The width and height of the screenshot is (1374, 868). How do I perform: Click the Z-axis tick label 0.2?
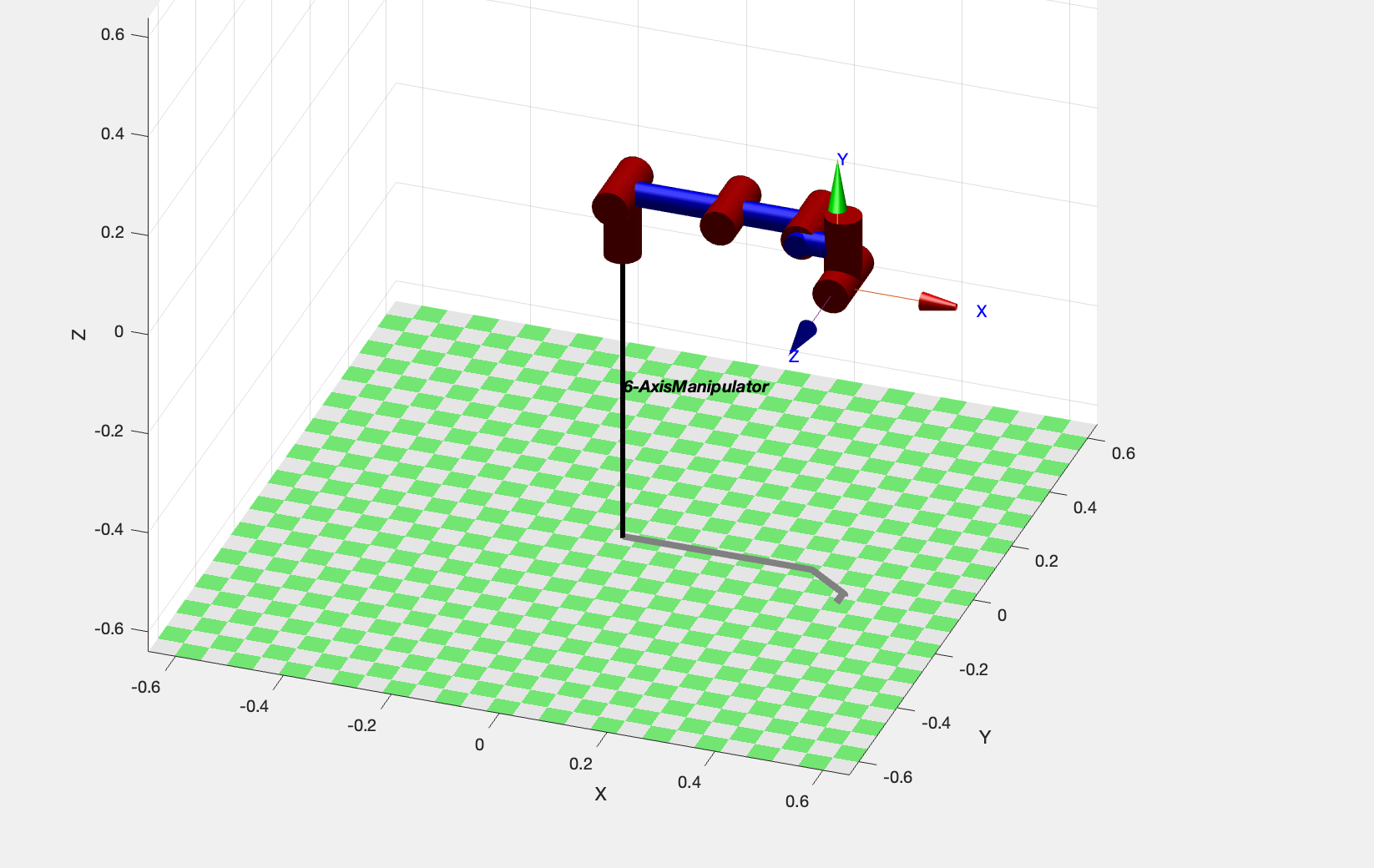[x=113, y=233]
